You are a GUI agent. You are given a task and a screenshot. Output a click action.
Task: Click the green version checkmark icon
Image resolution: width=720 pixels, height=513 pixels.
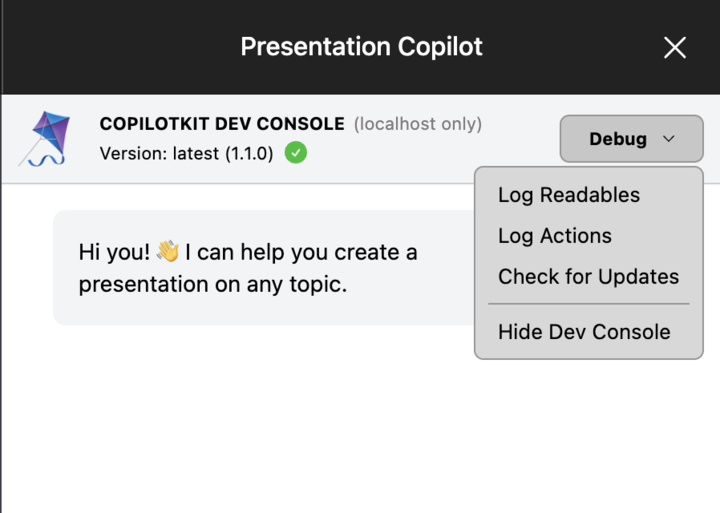295,153
